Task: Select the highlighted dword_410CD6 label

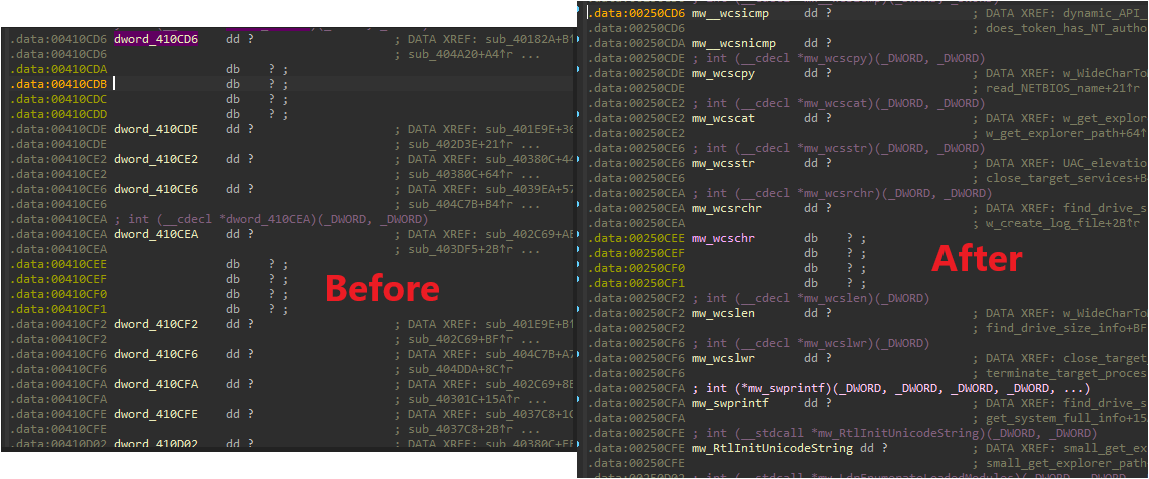Action: pyautogui.click(x=156, y=38)
